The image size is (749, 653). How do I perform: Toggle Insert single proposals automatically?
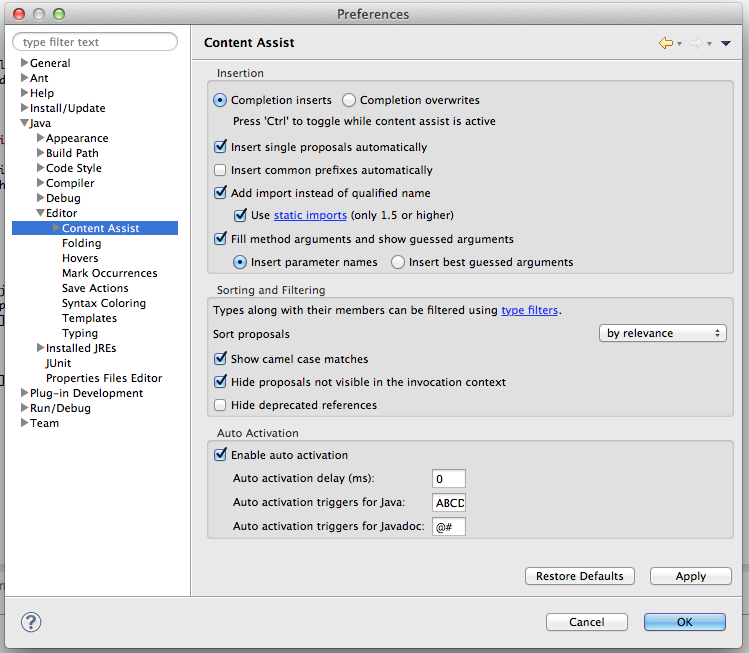220,147
